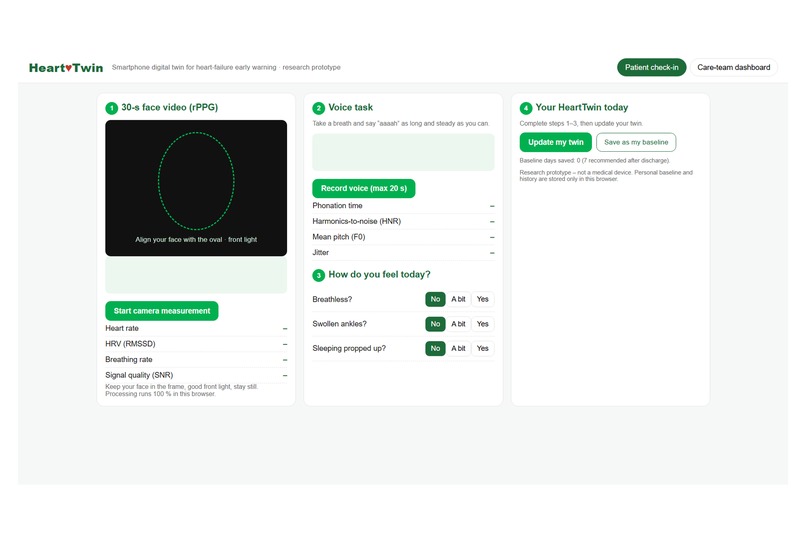
Task: Click the Signal quality (SNR) label
Action: [x=139, y=375]
